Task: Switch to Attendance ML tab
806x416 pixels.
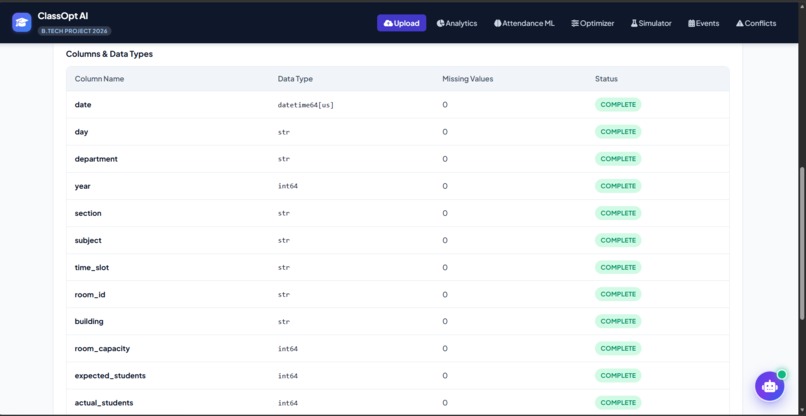Action: pos(524,23)
